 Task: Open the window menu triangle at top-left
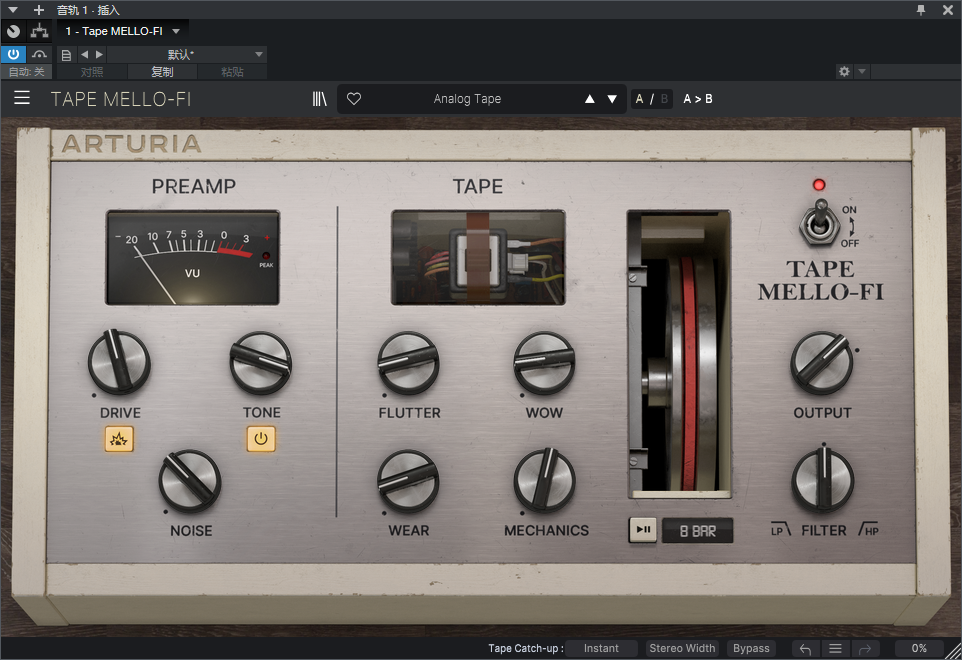[13, 10]
